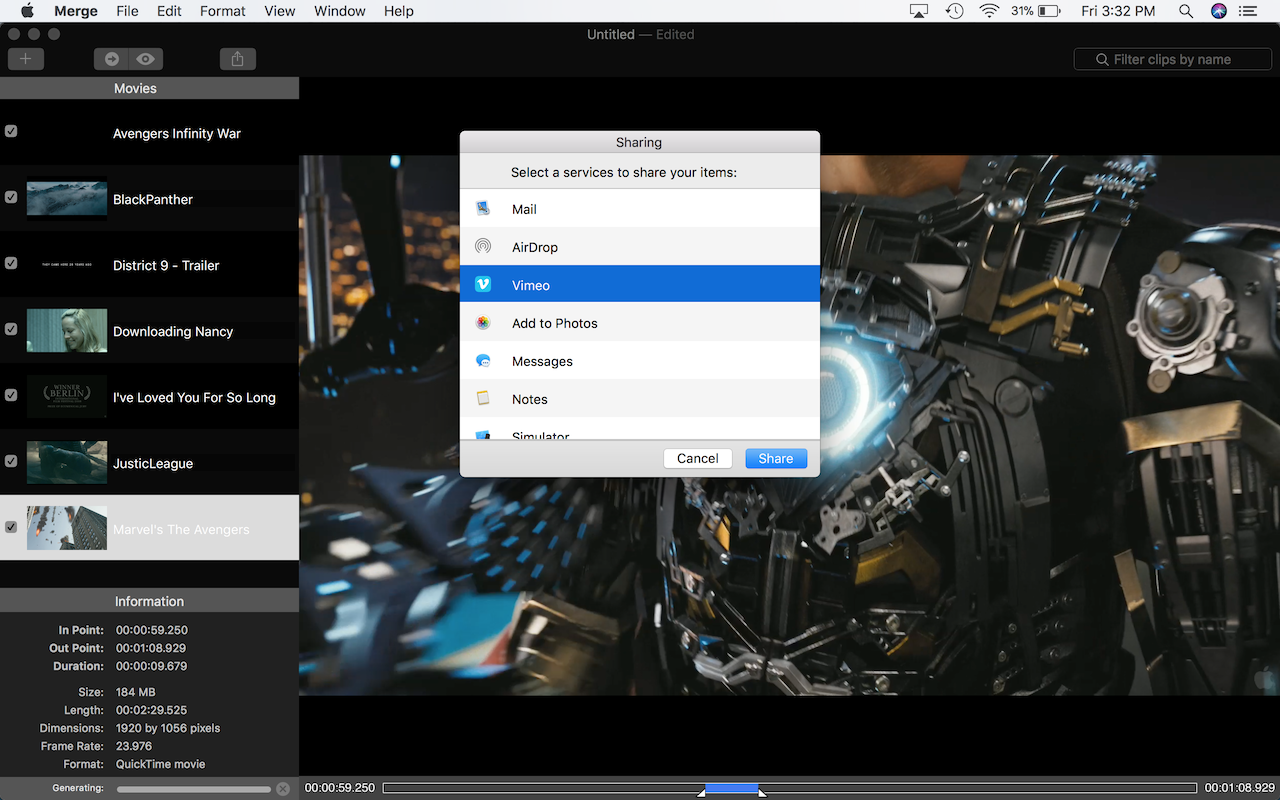Select I've Loved You For So Long thumbnail

pos(67,396)
